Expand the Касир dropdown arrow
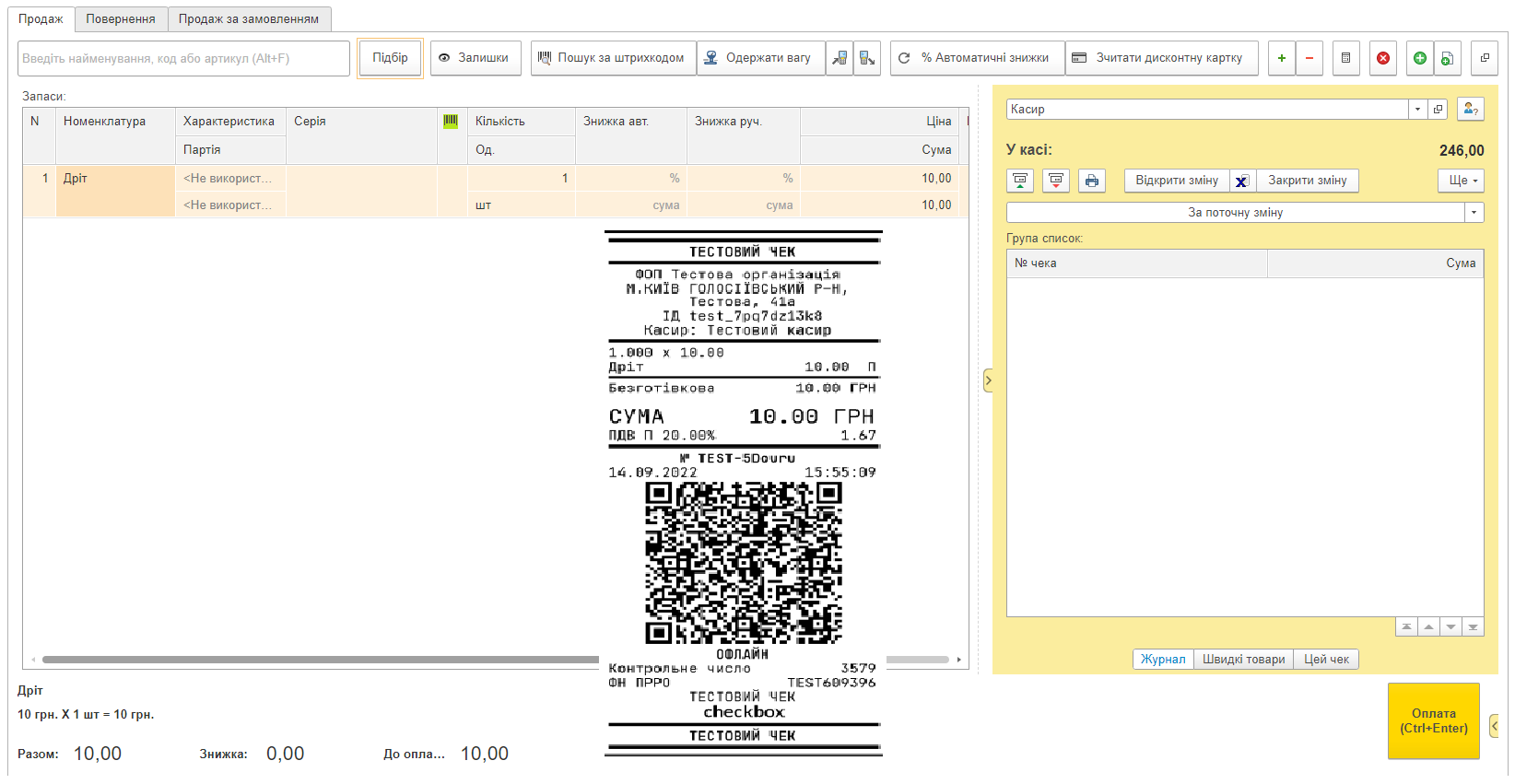This screenshot has height=784, width=1515. click(1417, 109)
